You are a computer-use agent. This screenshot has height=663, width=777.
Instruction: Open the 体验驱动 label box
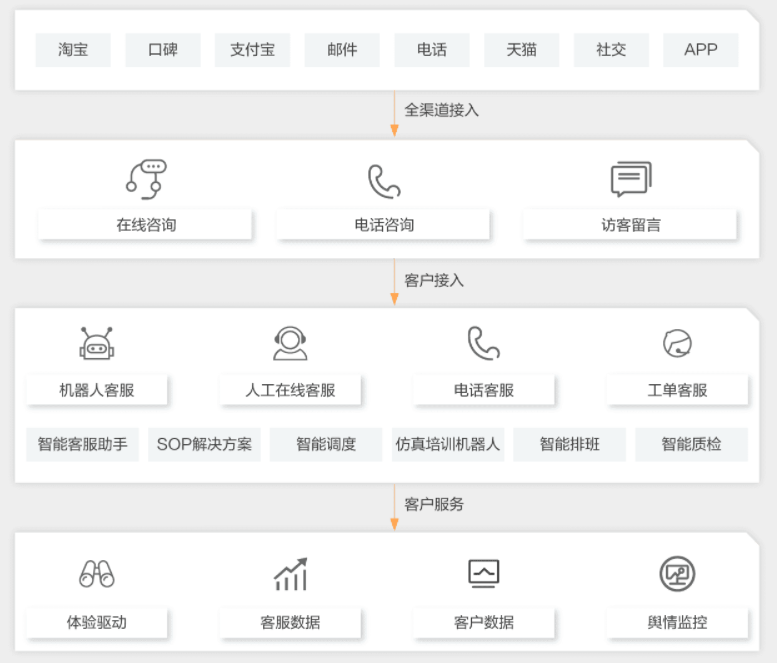click(97, 622)
